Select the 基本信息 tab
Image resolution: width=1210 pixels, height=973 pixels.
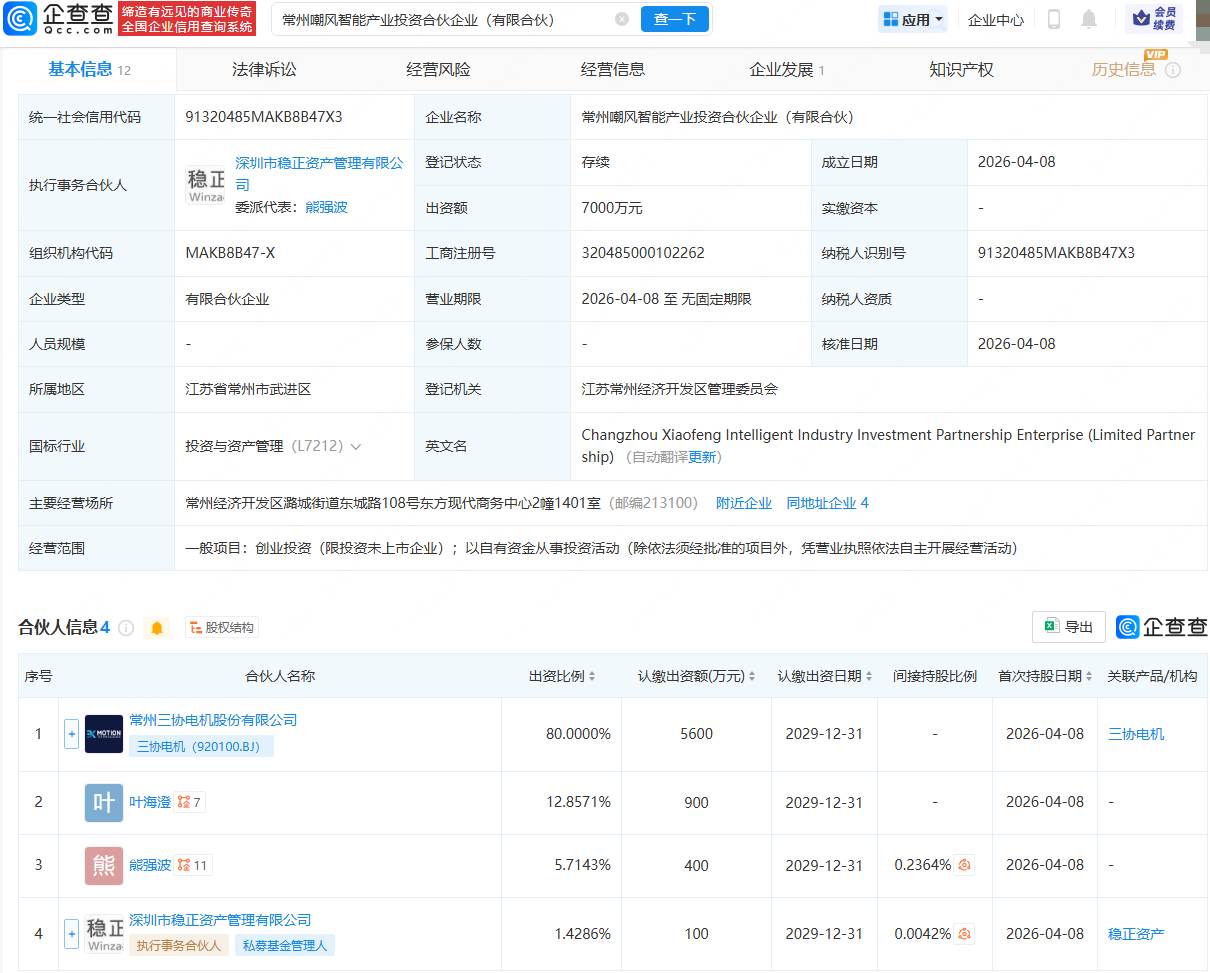click(89, 69)
